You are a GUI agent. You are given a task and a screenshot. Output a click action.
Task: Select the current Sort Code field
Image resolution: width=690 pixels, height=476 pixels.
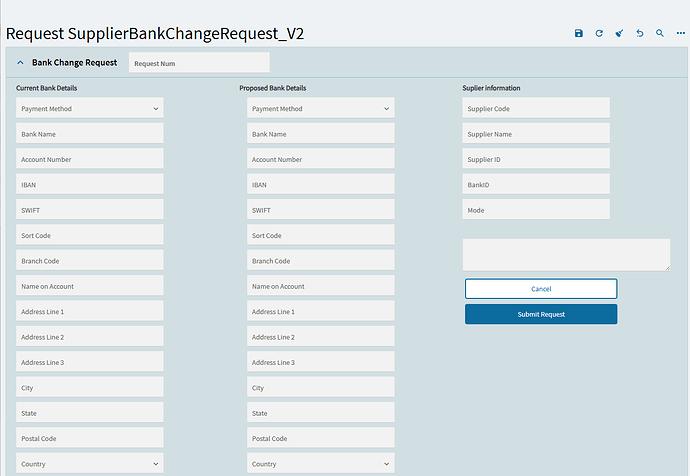(x=90, y=235)
